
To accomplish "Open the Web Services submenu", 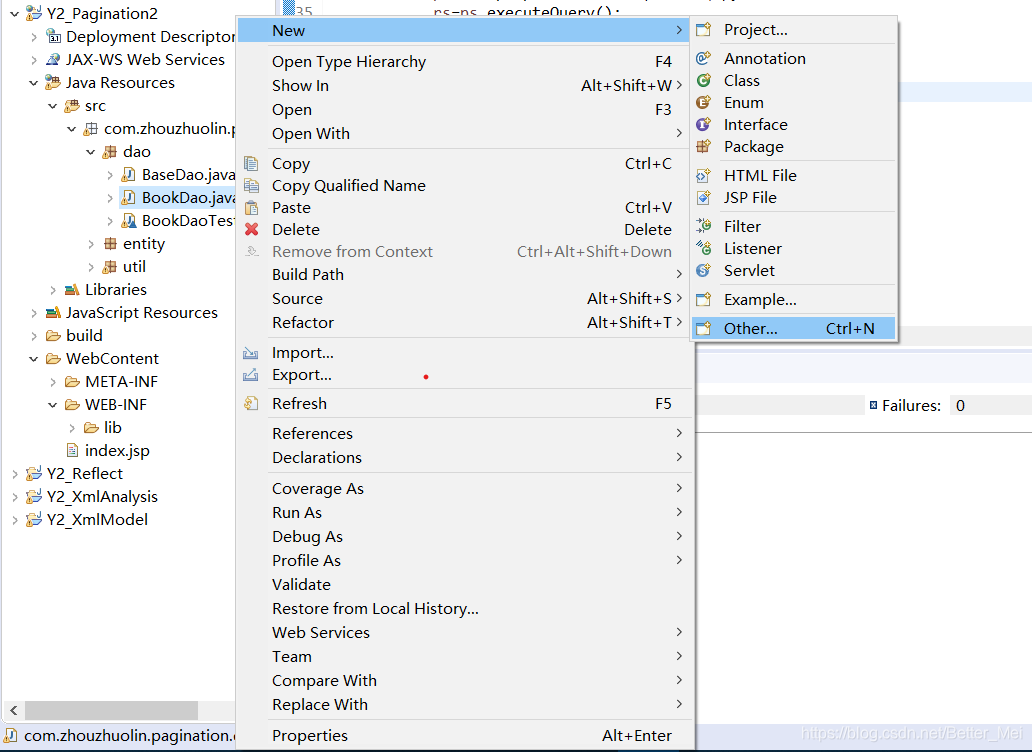I will point(463,632).
